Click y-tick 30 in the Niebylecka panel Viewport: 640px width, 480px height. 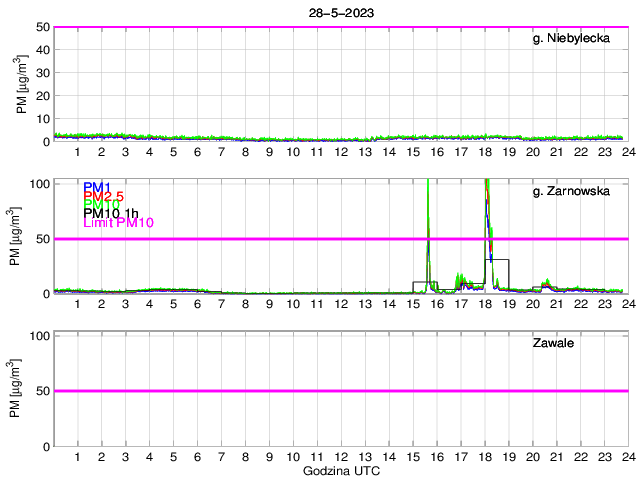point(43,73)
